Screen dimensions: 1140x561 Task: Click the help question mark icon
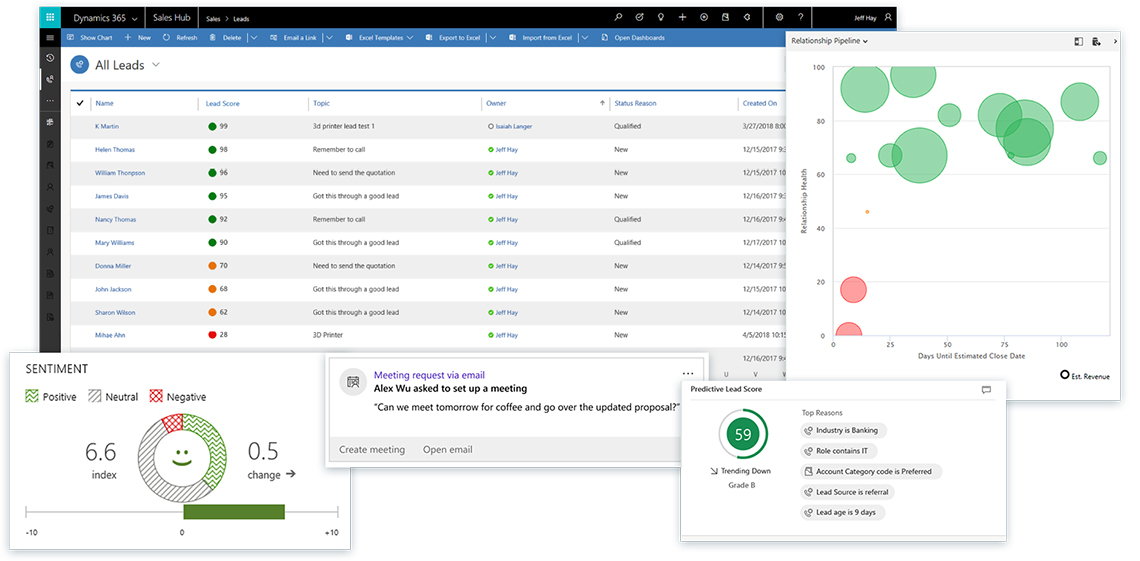802,17
